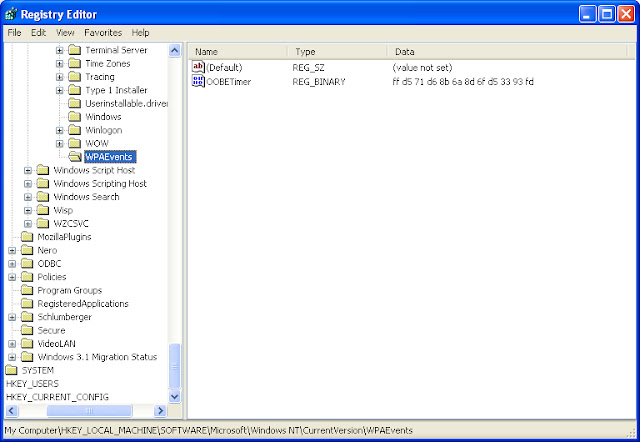Click the Type 1 Installer folder icon
This screenshot has height=442, width=640.
[75, 90]
